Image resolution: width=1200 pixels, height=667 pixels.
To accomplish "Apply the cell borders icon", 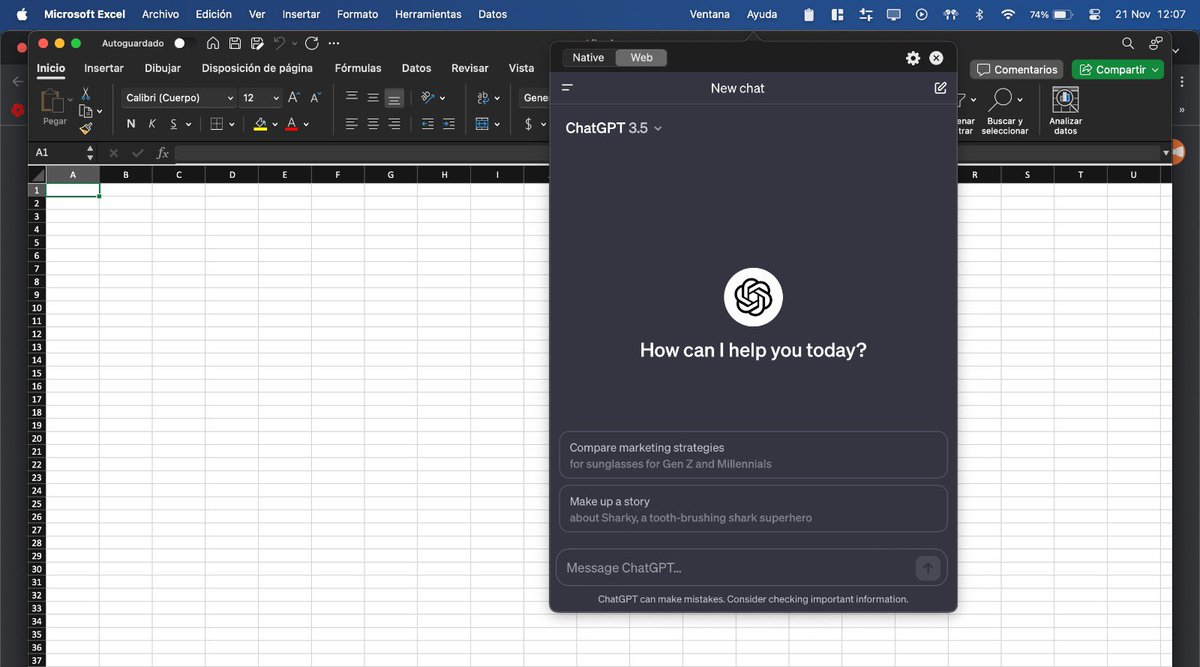I will 217,124.
